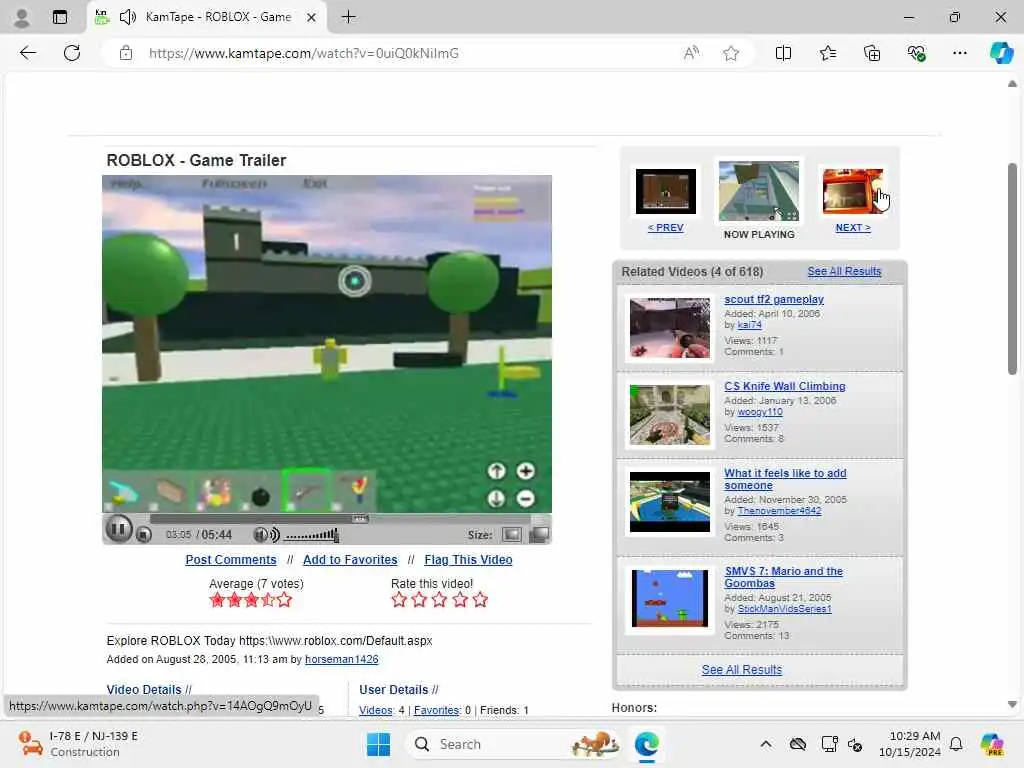
Task: Mute tab via speaker icon
Action: coord(128,17)
